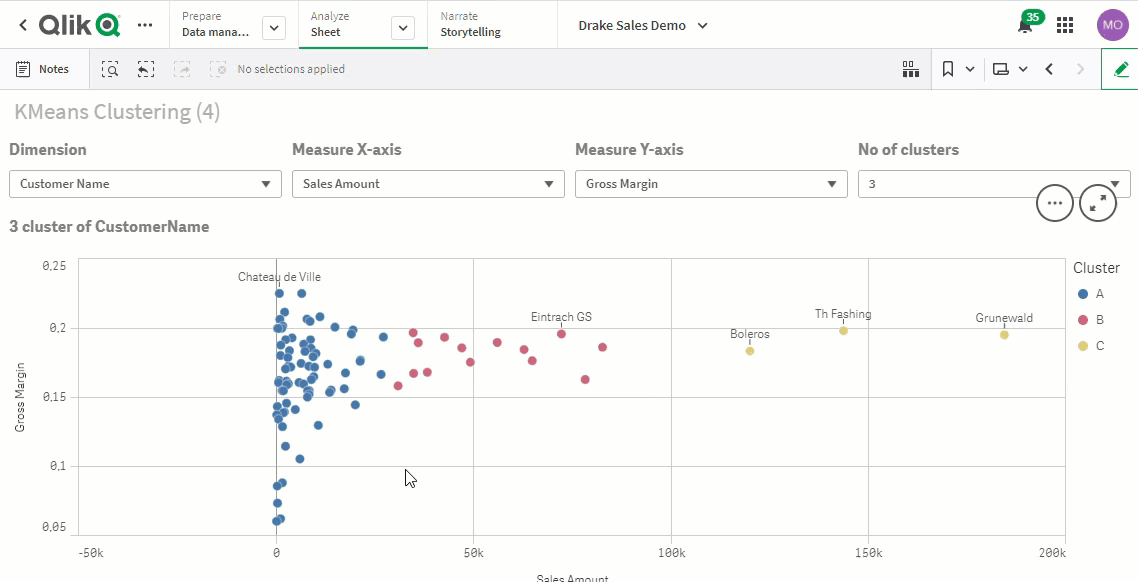
Task: Click the bookmarks icon
Action: (947, 69)
